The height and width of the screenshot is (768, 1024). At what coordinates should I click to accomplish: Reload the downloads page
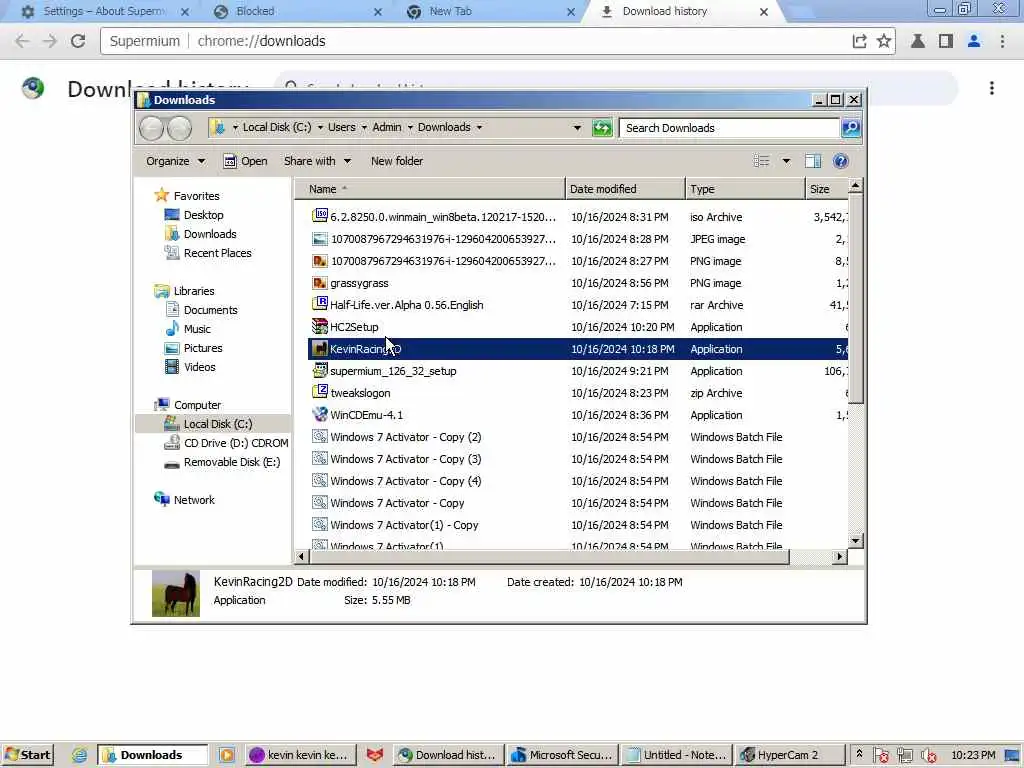click(78, 41)
